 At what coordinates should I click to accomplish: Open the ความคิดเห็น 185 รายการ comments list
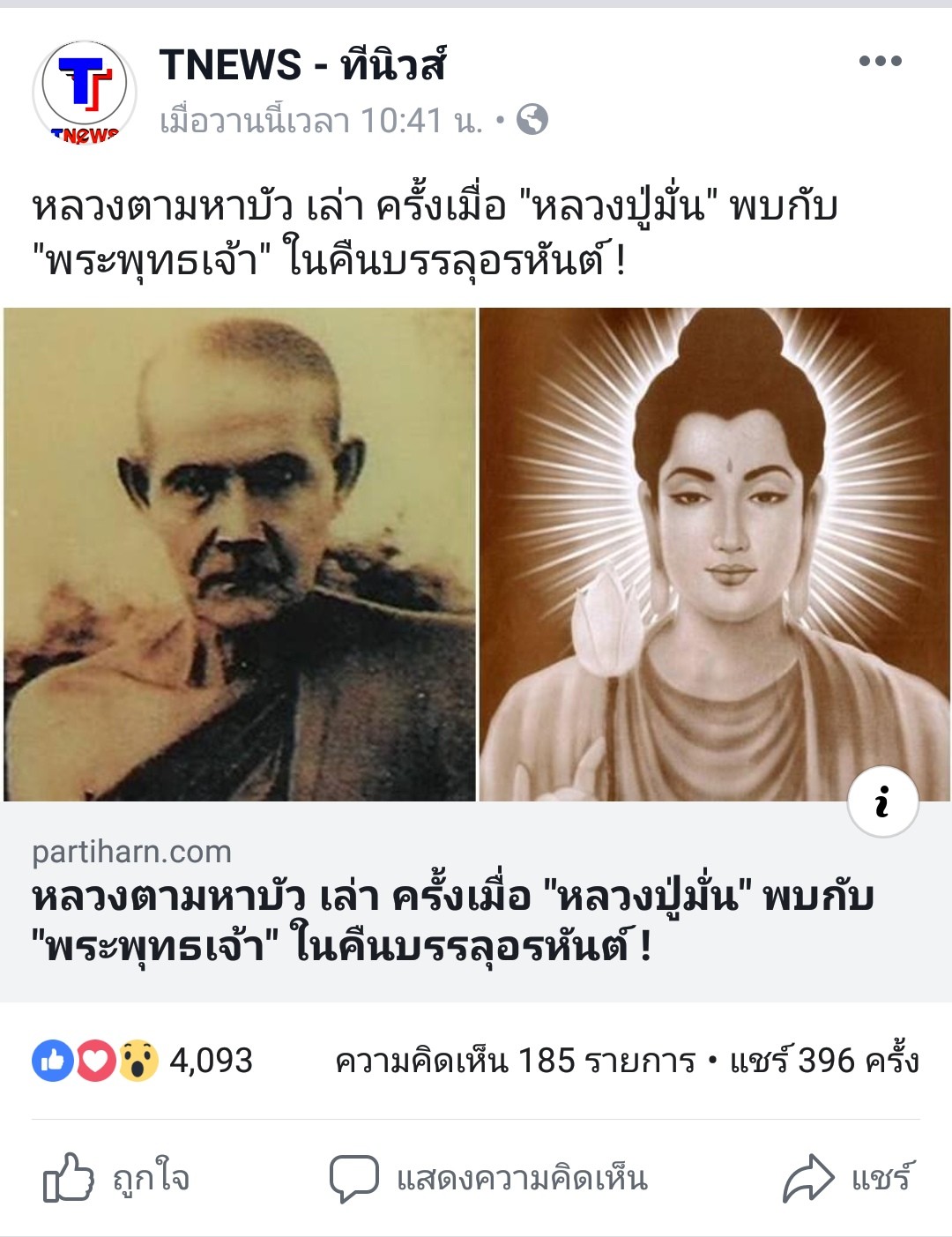pos(515,1061)
